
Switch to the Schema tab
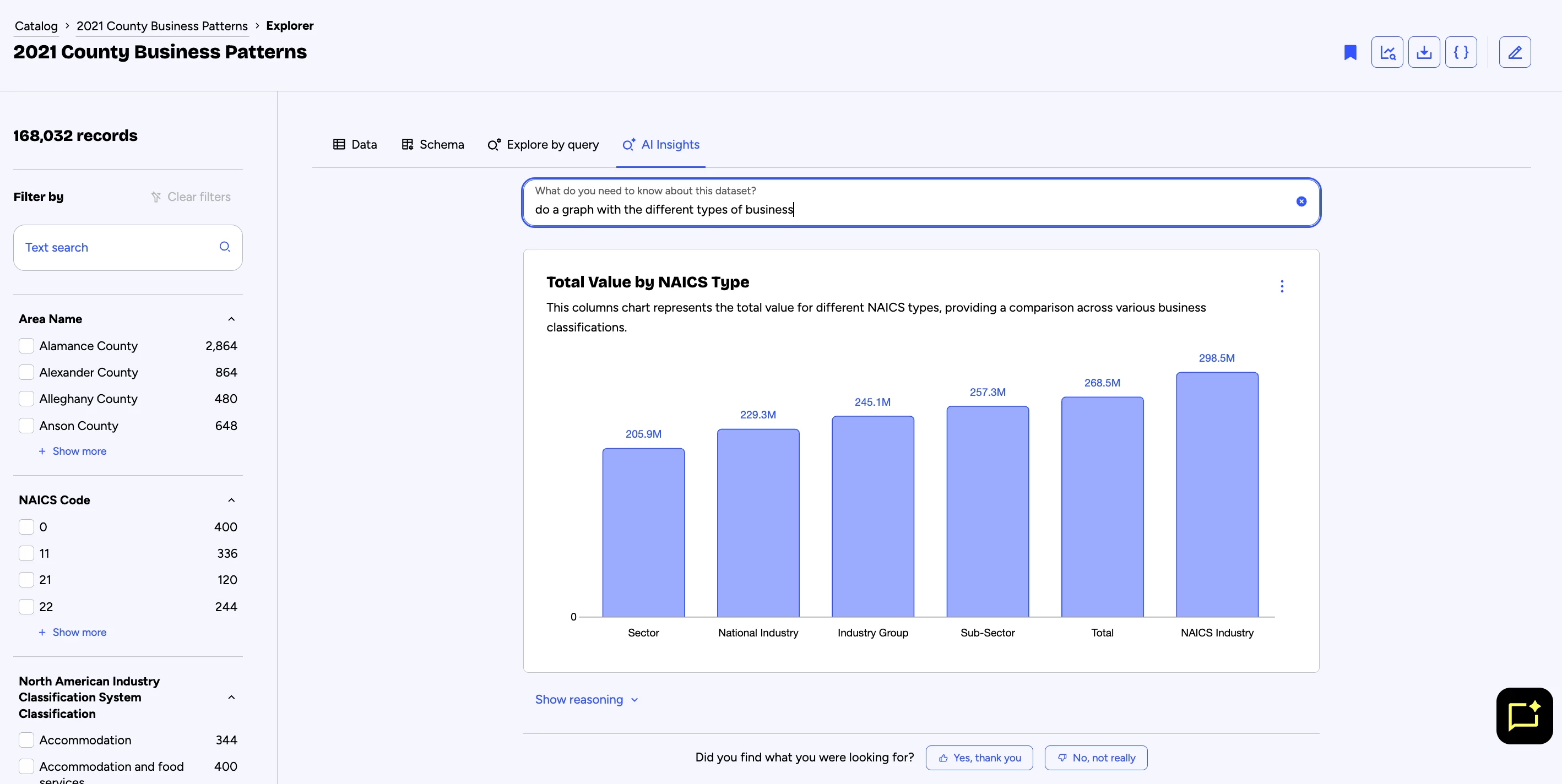[x=433, y=144]
